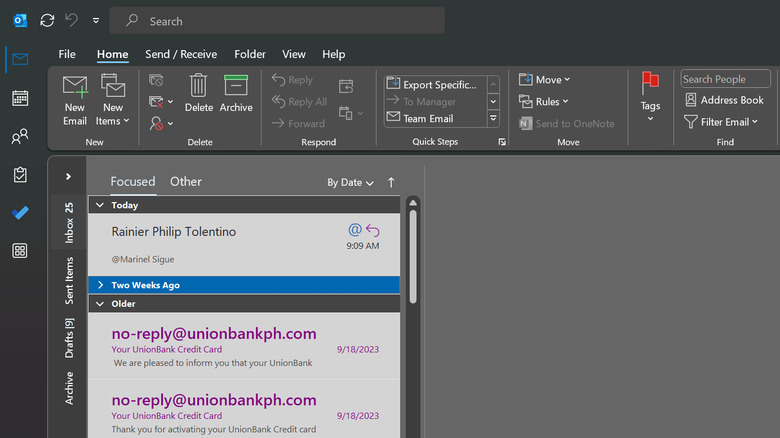Click the Reply with Meeting icon
The width and height of the screenshot is (780, 438).
[346, 86]
